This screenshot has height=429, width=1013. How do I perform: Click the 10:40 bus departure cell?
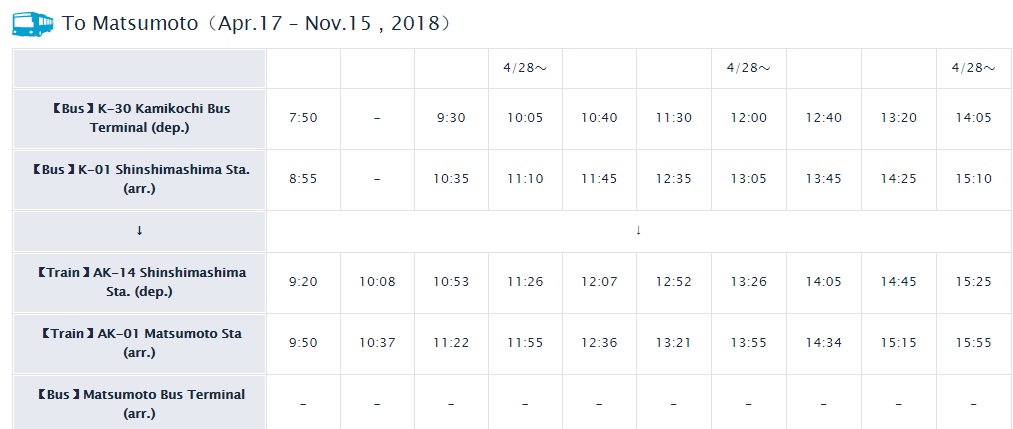[600, 118]
